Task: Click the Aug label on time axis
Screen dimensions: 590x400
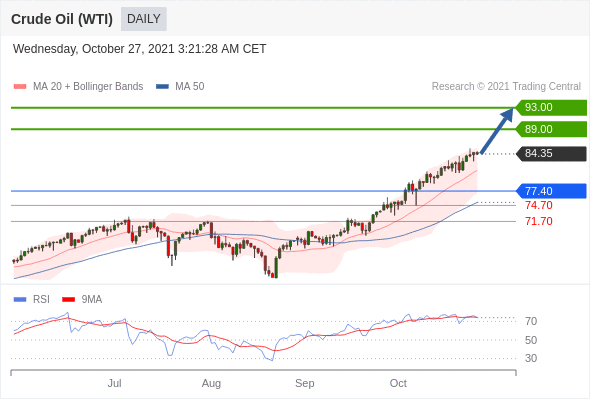Action: coord(211,383)
